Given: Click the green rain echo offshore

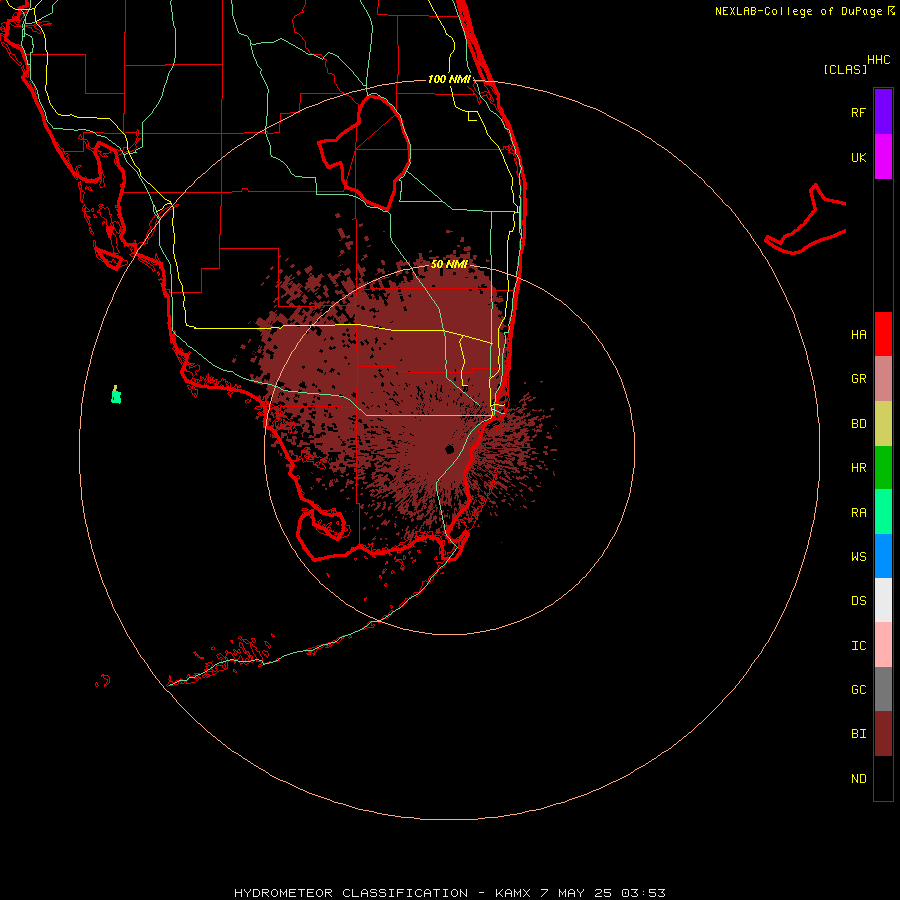Looking at the screenshot, I should pos(116,395).
